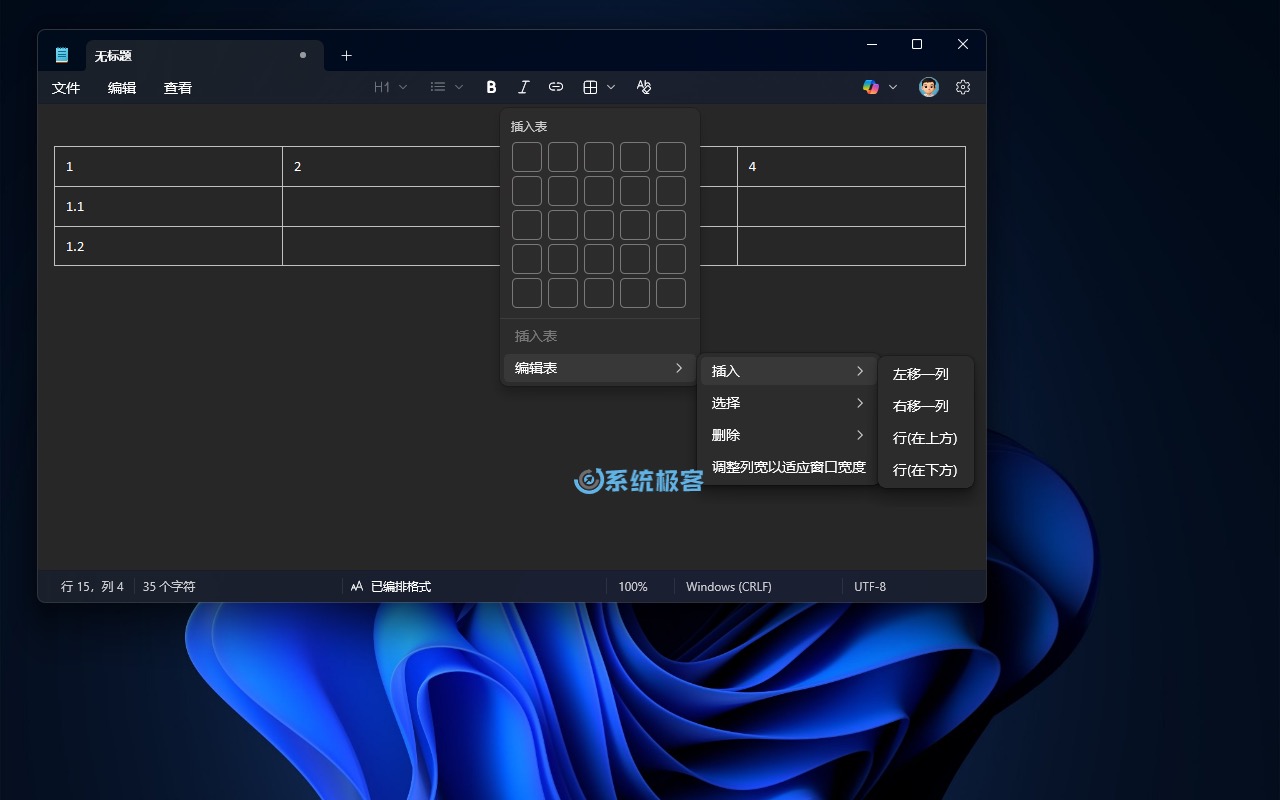The width and height of the screenshot is (1280, 800).
Task: Expand the Copilot dropdown arrow
Action: pos(893,87)
